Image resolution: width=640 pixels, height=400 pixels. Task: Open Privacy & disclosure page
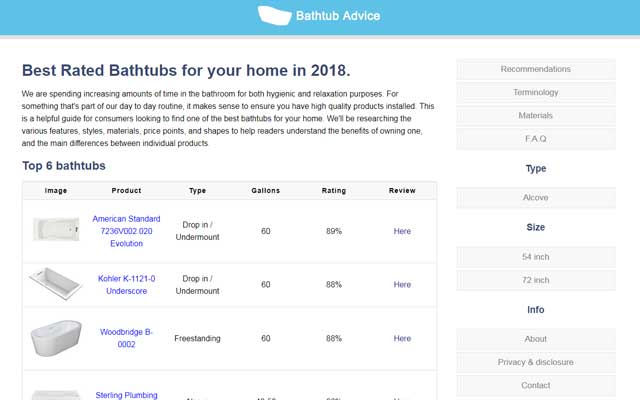535,362
